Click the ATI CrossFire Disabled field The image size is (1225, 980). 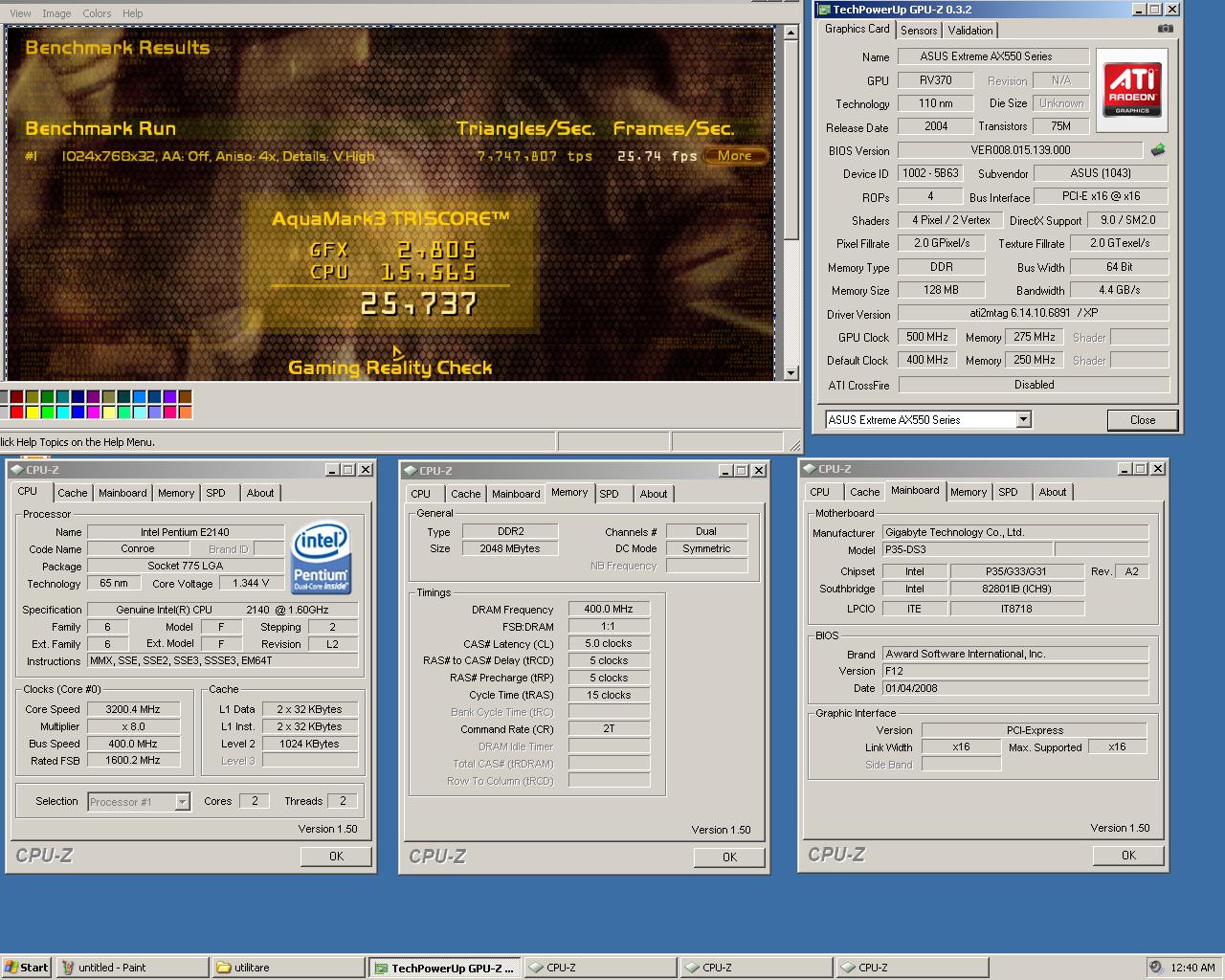[x=1034, y=384]
